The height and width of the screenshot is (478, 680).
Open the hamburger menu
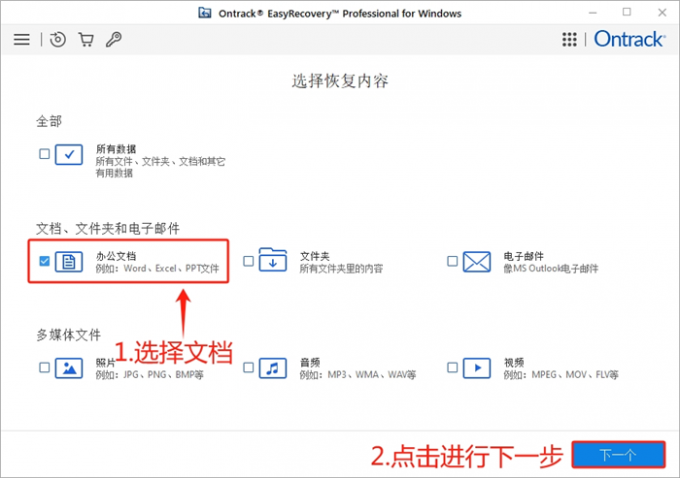pos(22,39)
